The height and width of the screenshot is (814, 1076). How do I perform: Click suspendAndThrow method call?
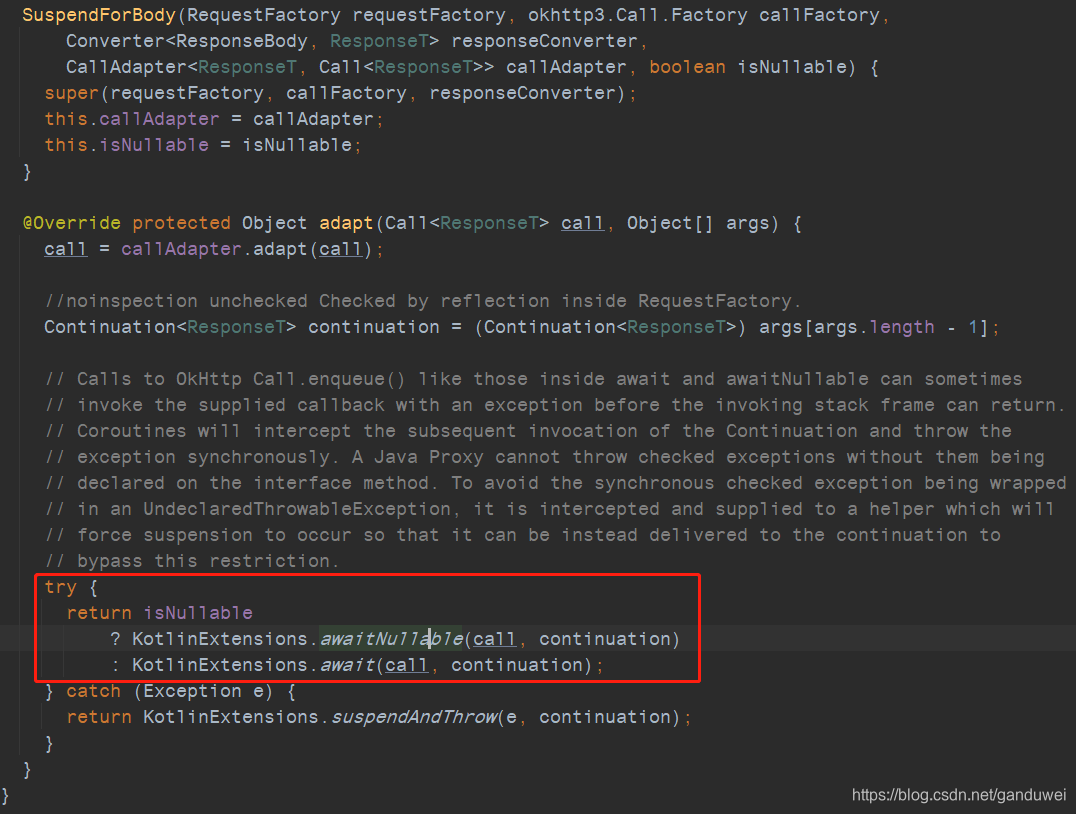click(414, 717)
